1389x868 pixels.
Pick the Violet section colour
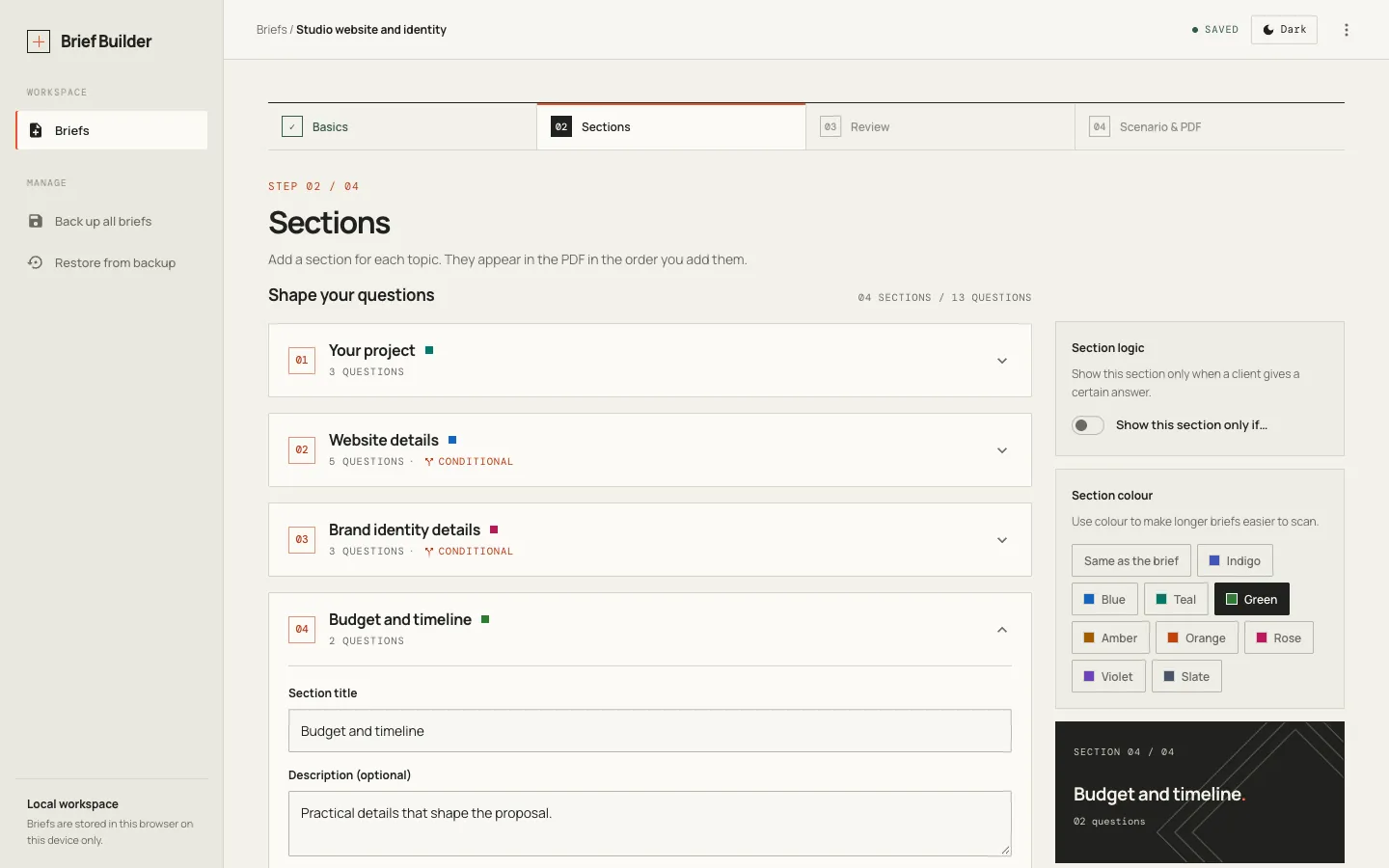[1108, 676]
